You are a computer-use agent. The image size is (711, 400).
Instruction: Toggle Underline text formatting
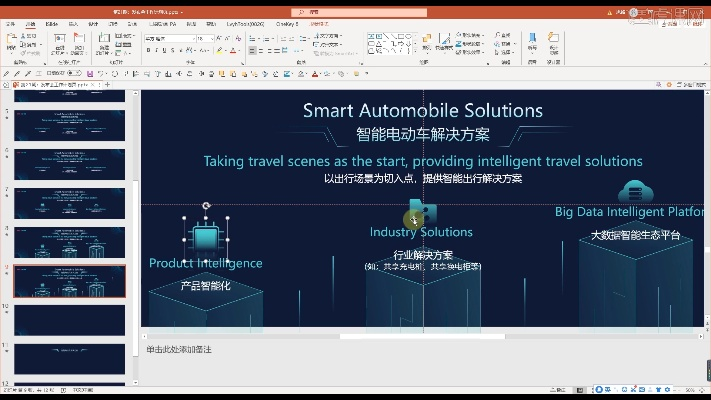164,49
